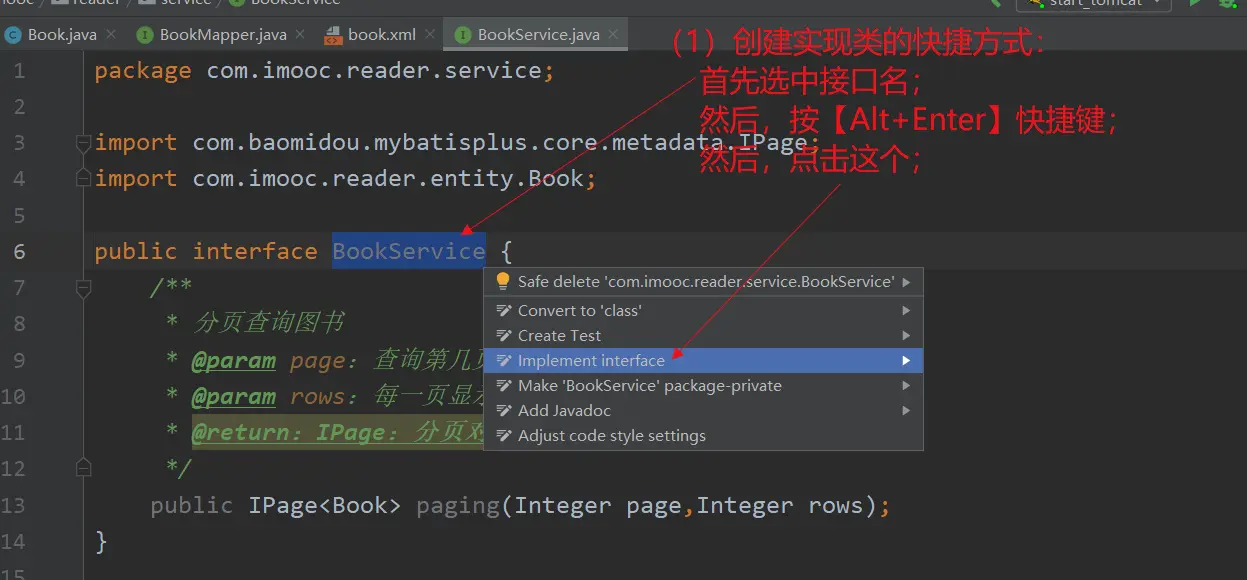Collapse the Javadoc comment fold at line 7
Image resolution: width=1247 pixels, height=580 pixels.
[x=84, y=288]
